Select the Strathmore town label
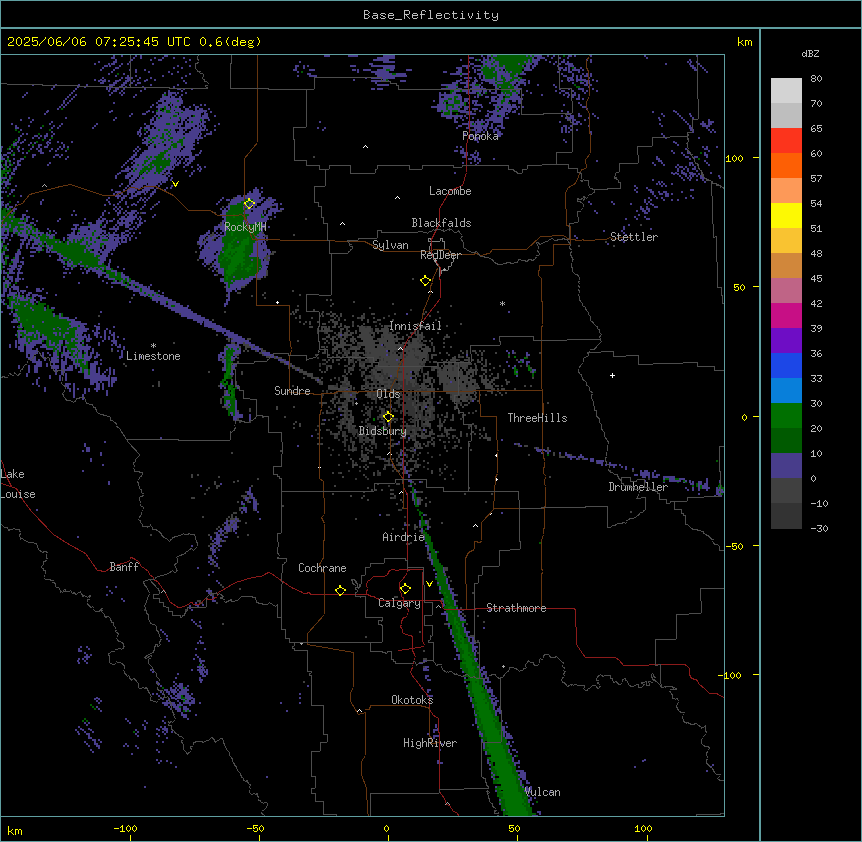 click(516, 608)
